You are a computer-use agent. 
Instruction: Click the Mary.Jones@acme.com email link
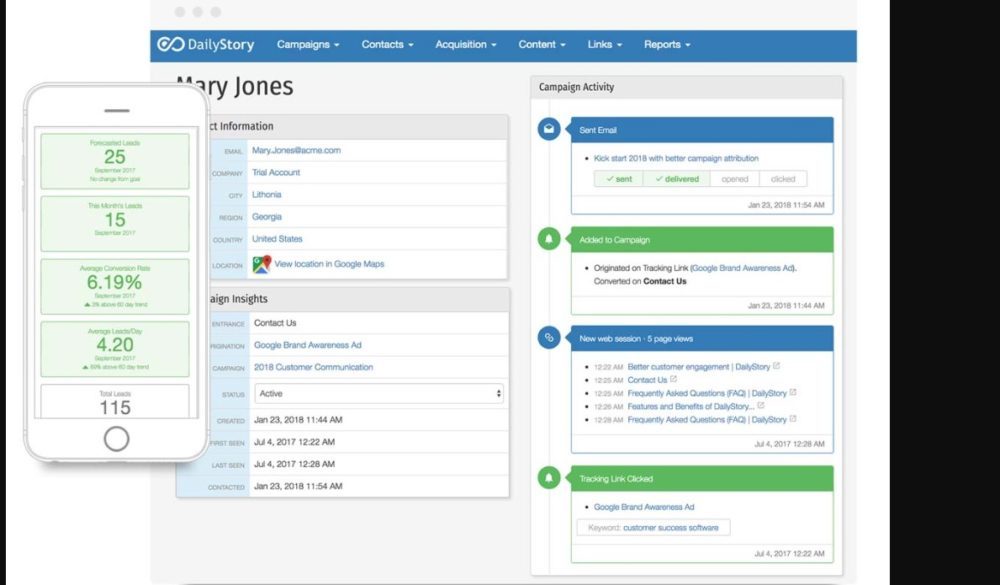click(296, 150)
